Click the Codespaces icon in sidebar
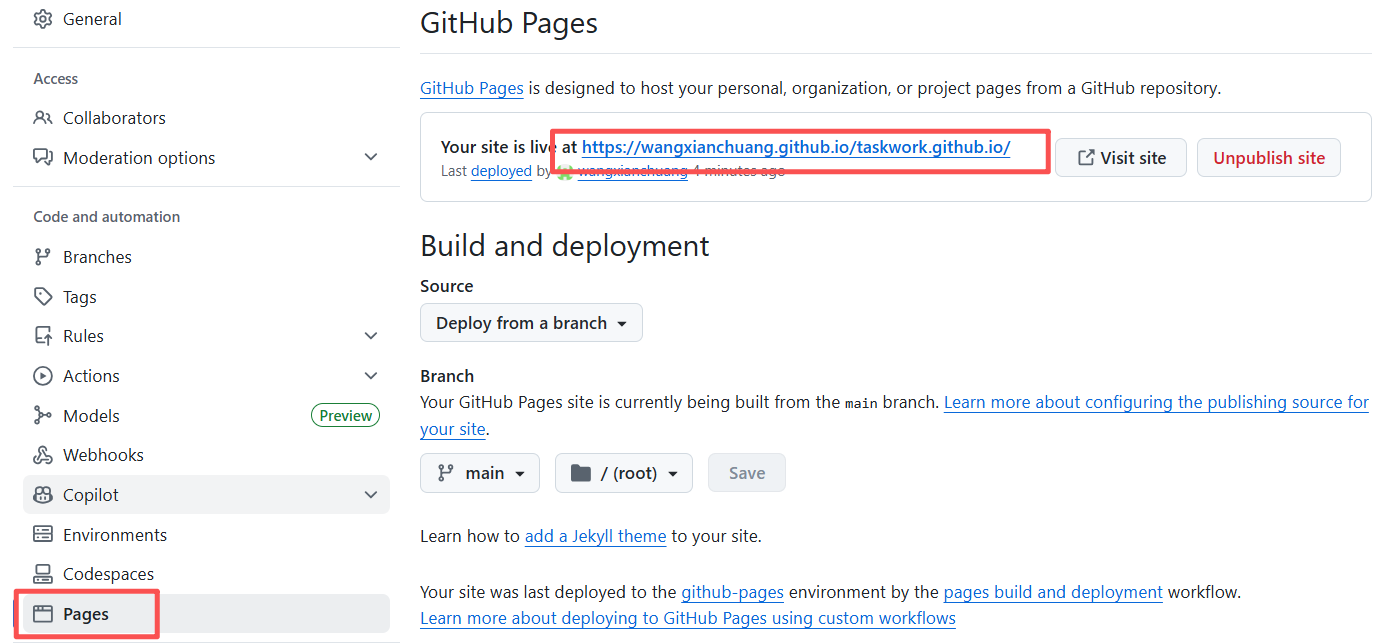This screenshot has width=1376, height=644. pyautogui.click(x=43, y=574)
